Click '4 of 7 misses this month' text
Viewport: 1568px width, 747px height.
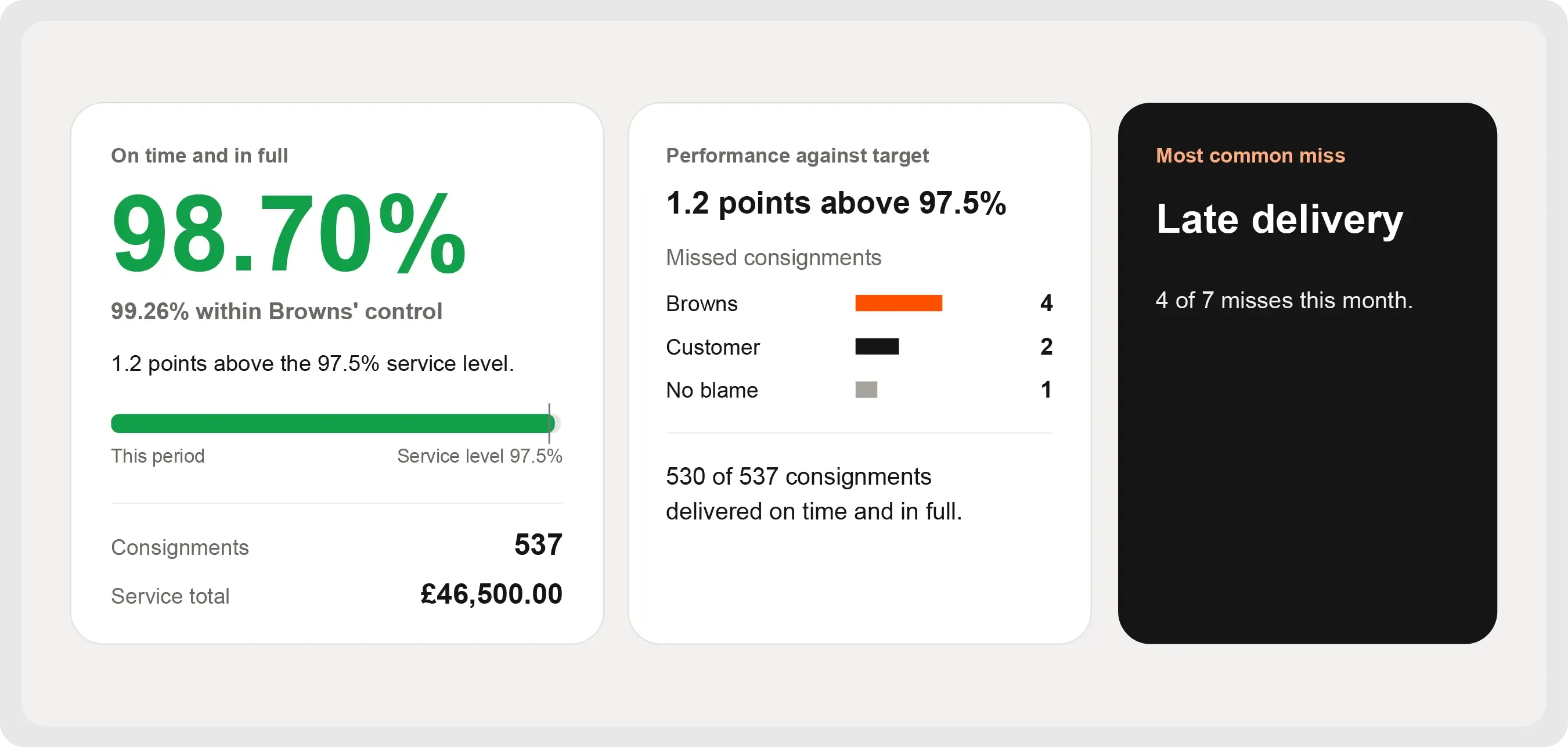tap(1284, 301)
